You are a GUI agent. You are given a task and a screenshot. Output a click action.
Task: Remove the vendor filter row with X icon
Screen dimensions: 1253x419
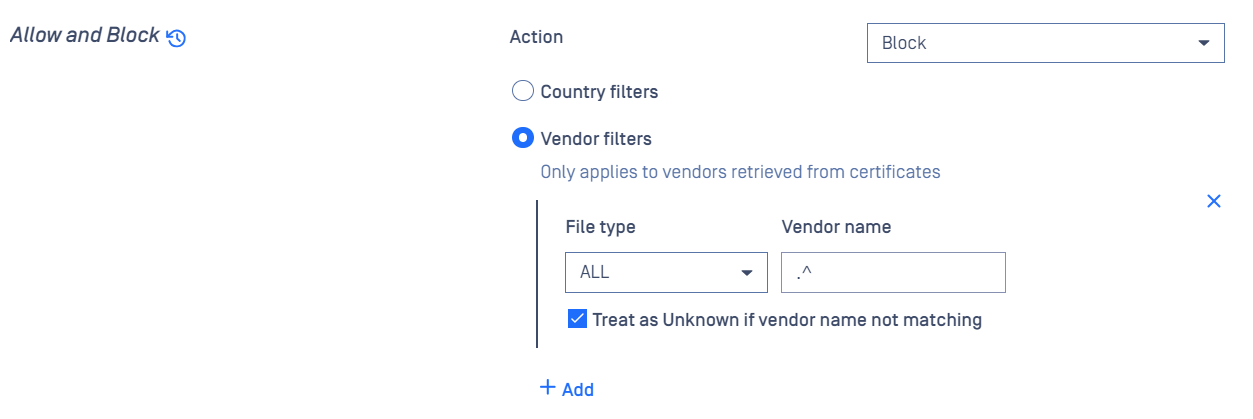[1214, 201]
